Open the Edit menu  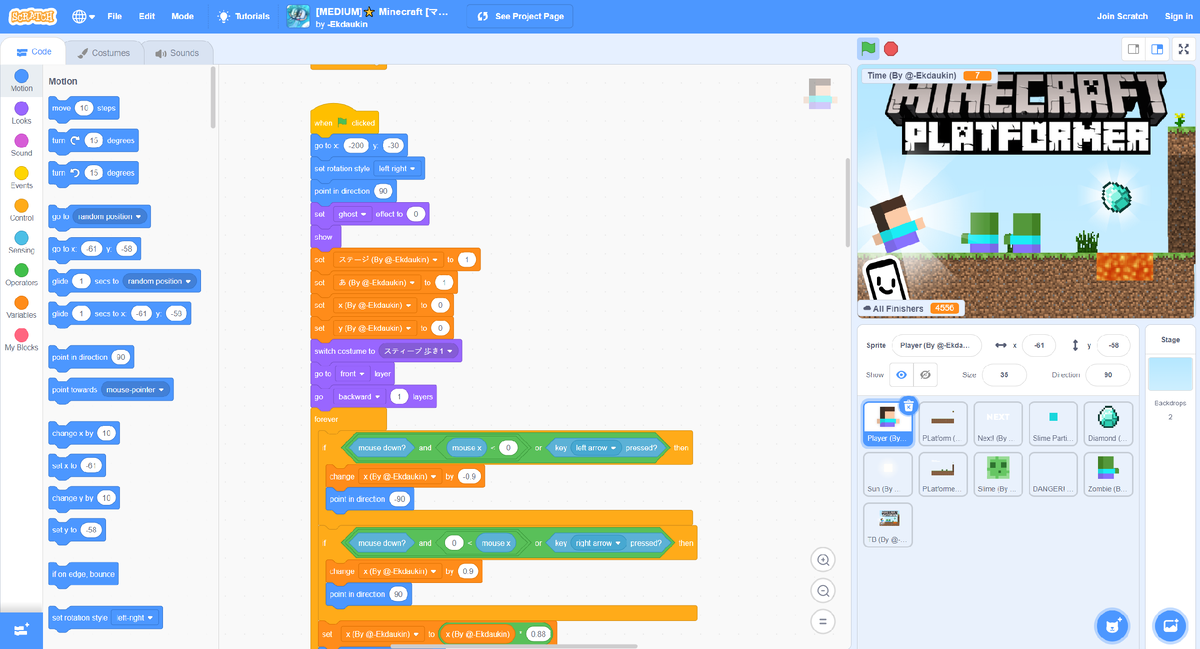[147, 16]
